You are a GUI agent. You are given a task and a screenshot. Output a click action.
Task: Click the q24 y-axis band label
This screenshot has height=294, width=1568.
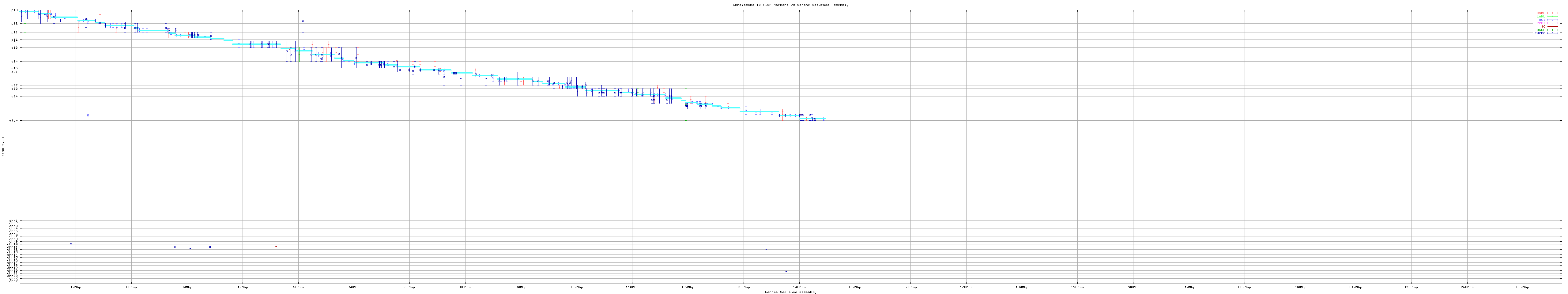pyautogui.click(x=15, y=96)
